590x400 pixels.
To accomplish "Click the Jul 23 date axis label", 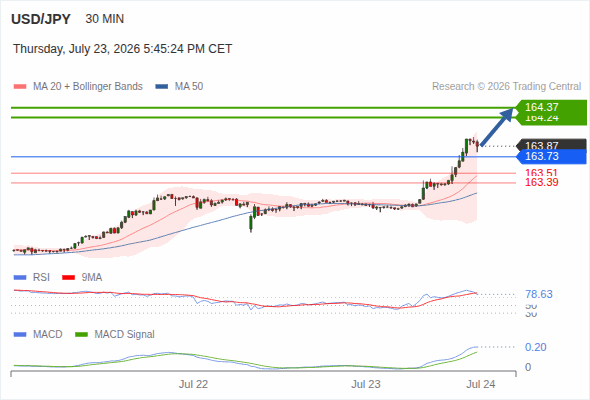I will coord(366,384).
